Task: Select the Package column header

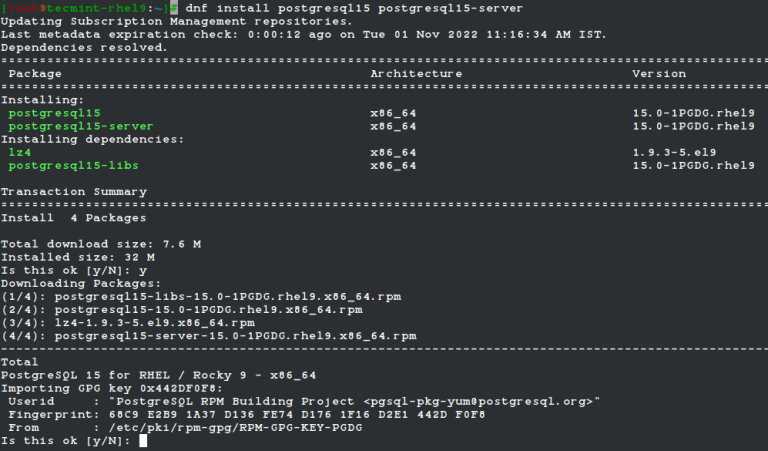Action: [x=35, y=73]
